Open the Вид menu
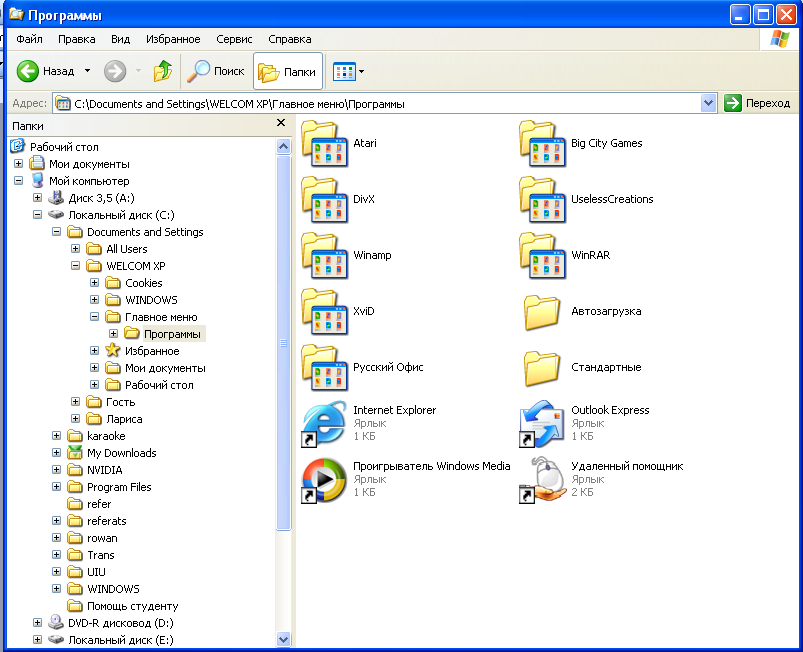This screenshot has width=803, height=652. [120, 39]
